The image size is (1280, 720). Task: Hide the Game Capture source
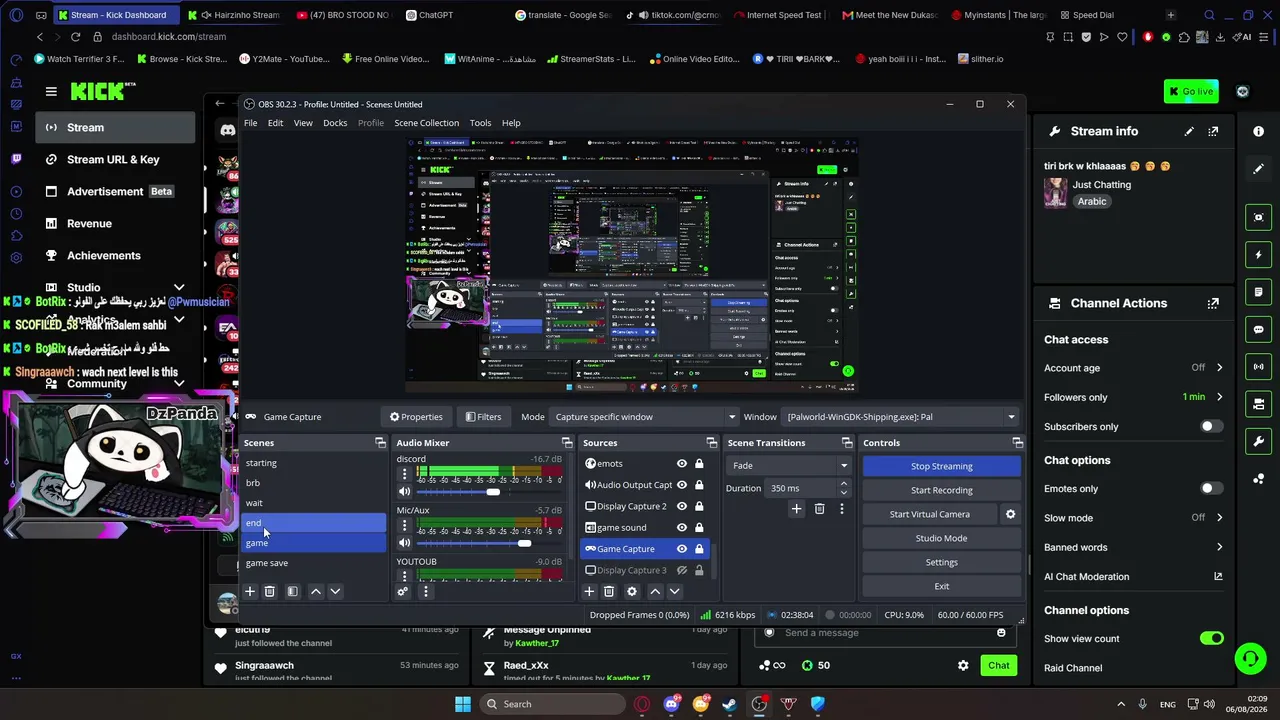pos(682,549)
